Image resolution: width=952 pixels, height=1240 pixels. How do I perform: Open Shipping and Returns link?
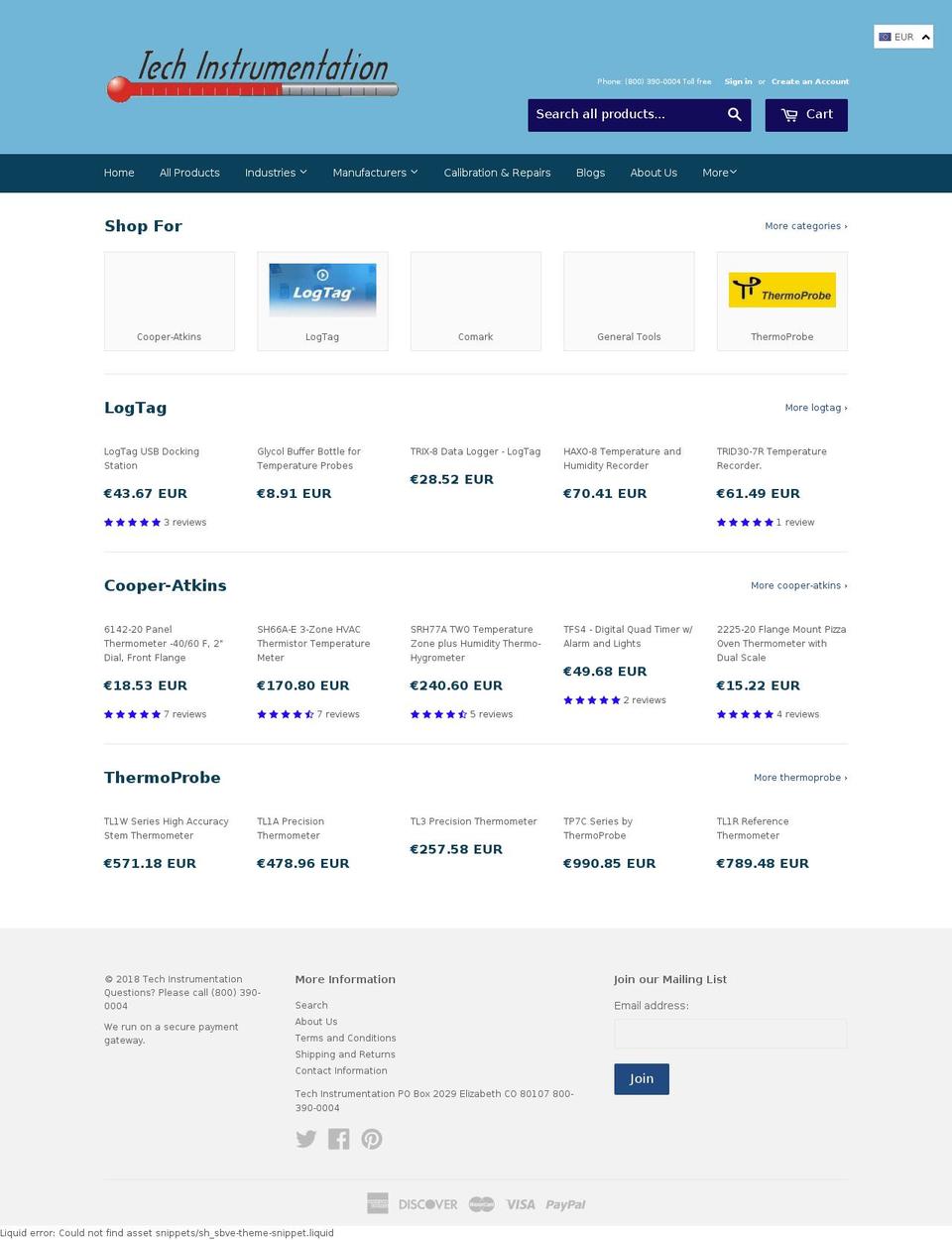point(345,1054)
